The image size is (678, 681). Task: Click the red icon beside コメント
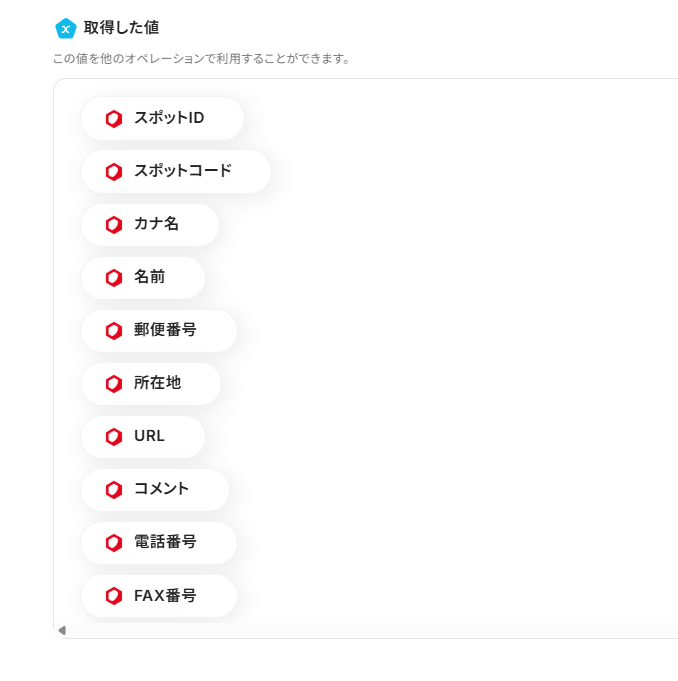point(114,490)
